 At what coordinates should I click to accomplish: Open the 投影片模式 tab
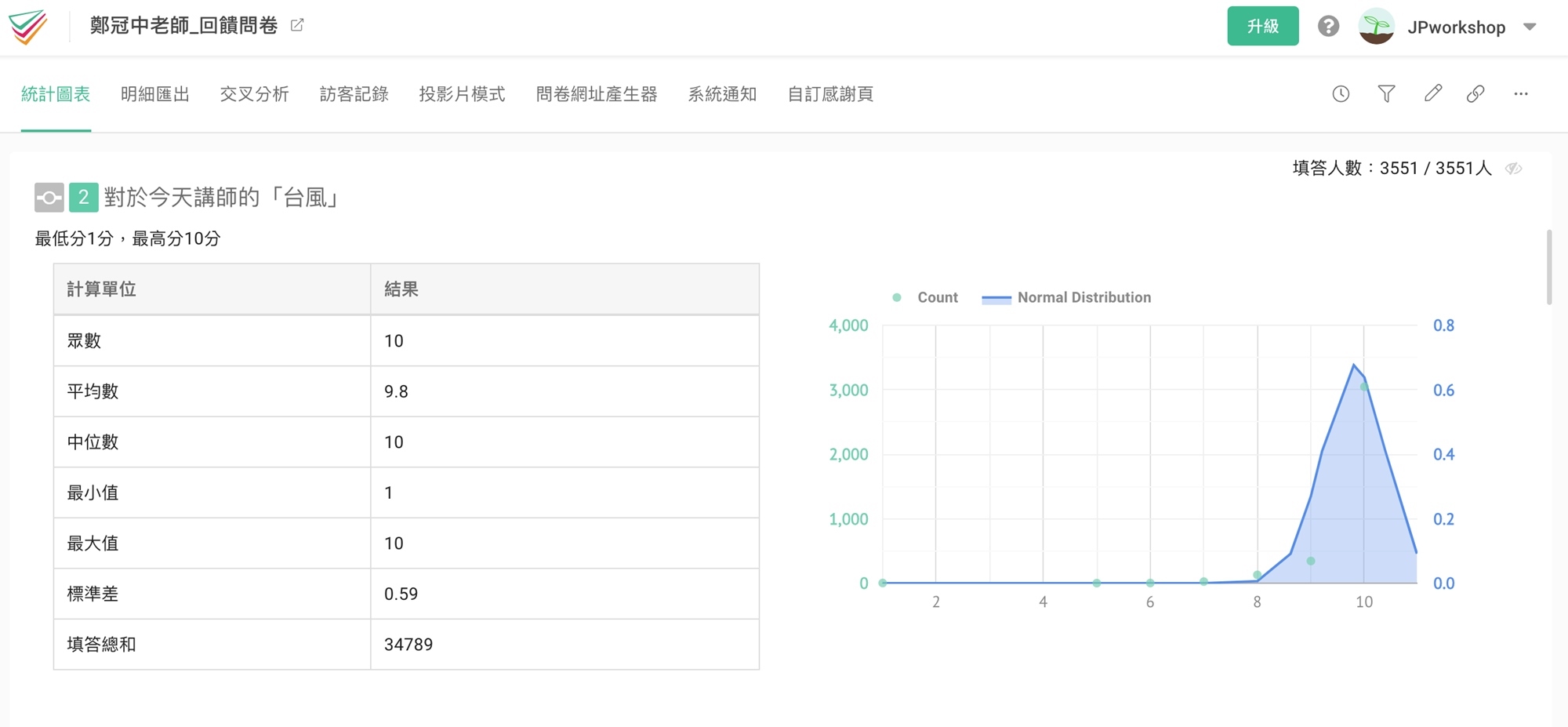pyautogui.click(x=463, y=94)
